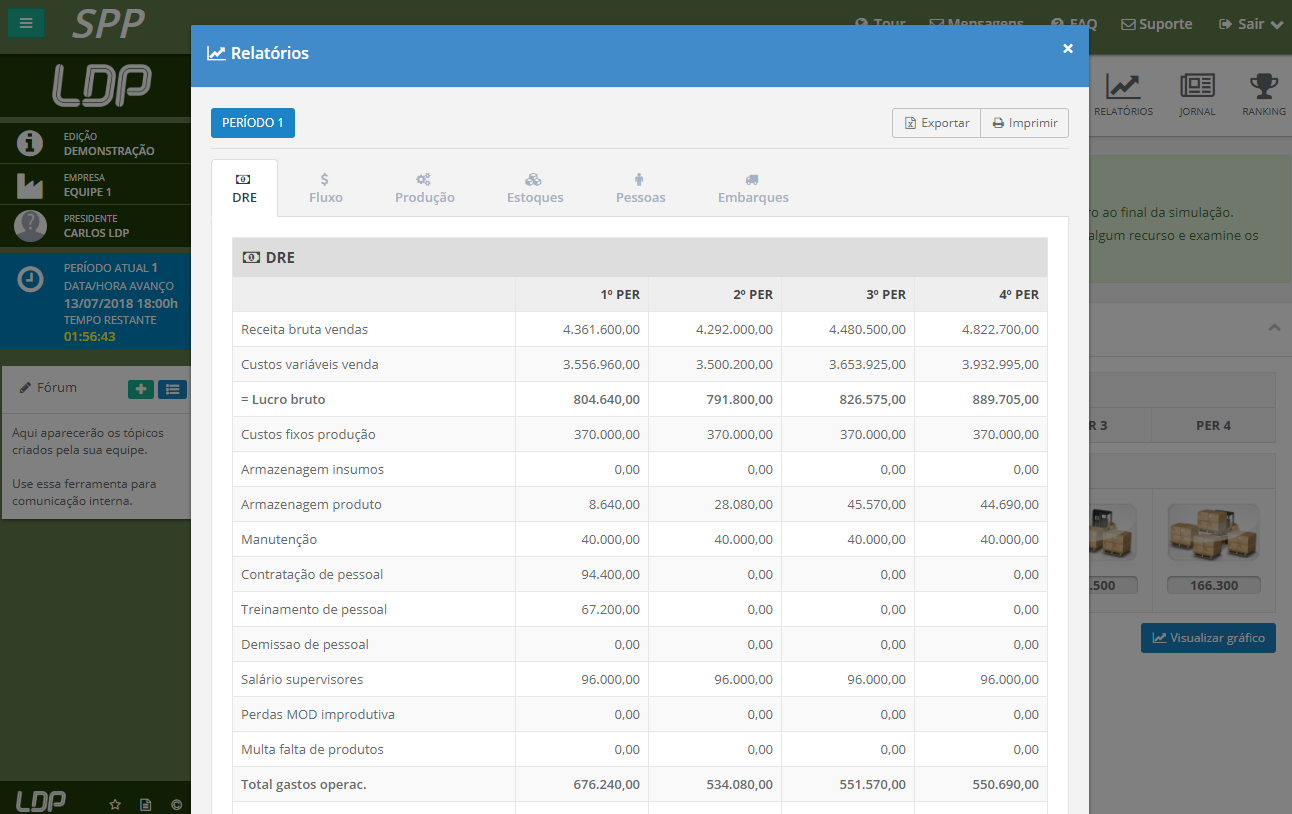Export the report with Exportar
Image resolution: width=1292 pixels, height=814 pixels.
[937, 123]
